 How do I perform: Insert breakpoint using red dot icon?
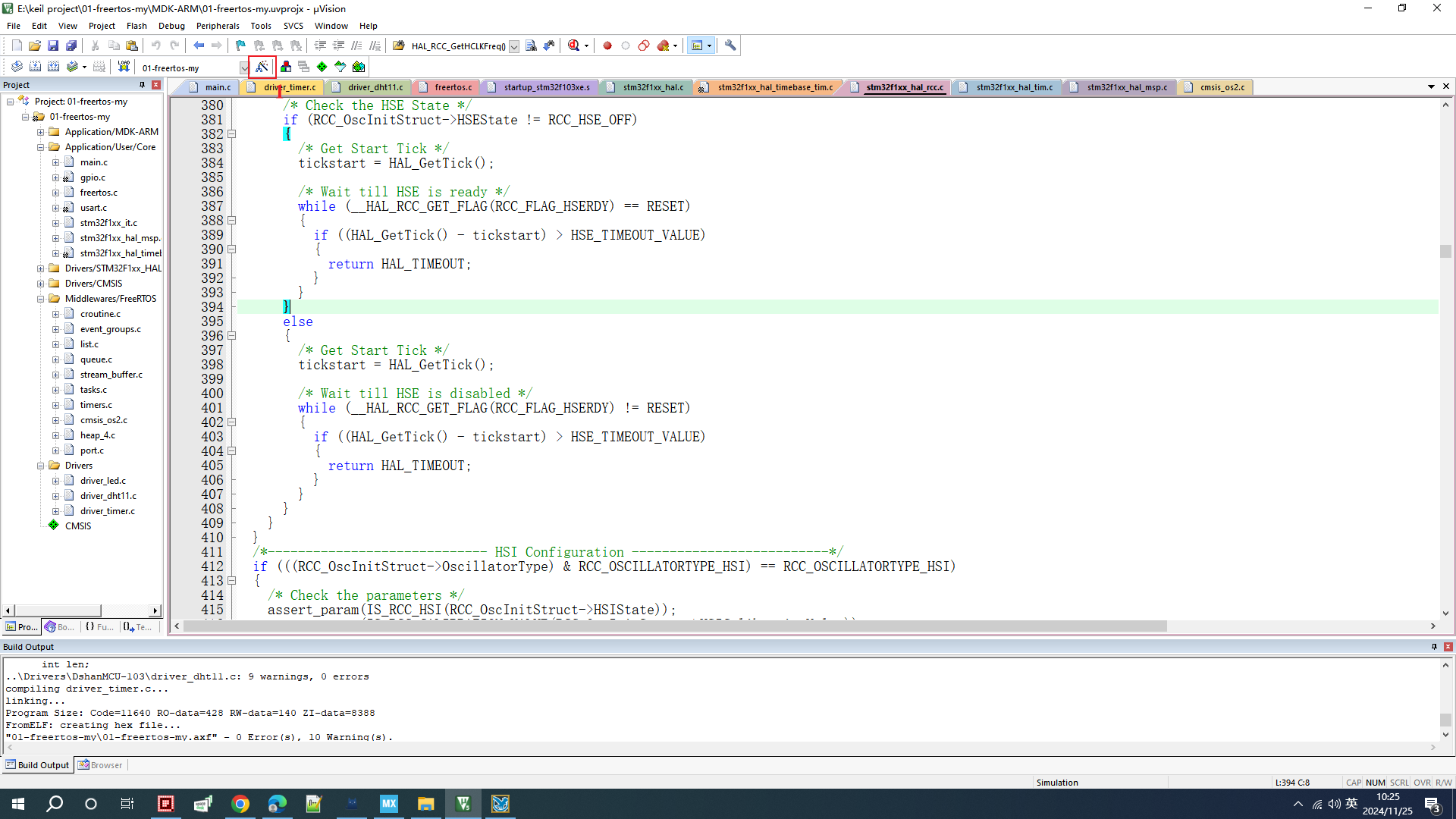pos(607,45)
